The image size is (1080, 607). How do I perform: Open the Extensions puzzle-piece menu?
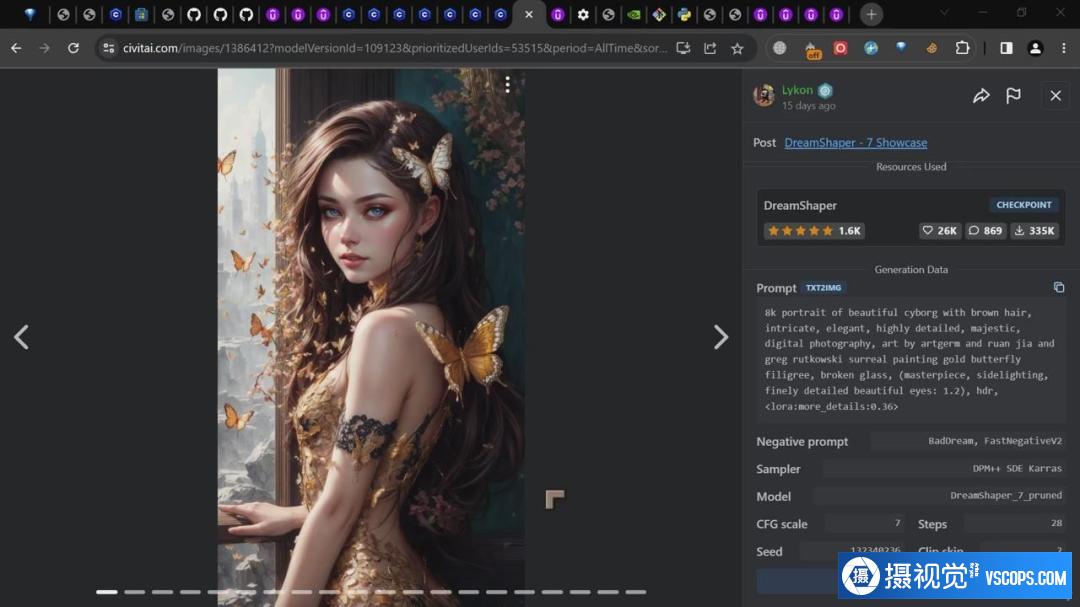[962, 48]
